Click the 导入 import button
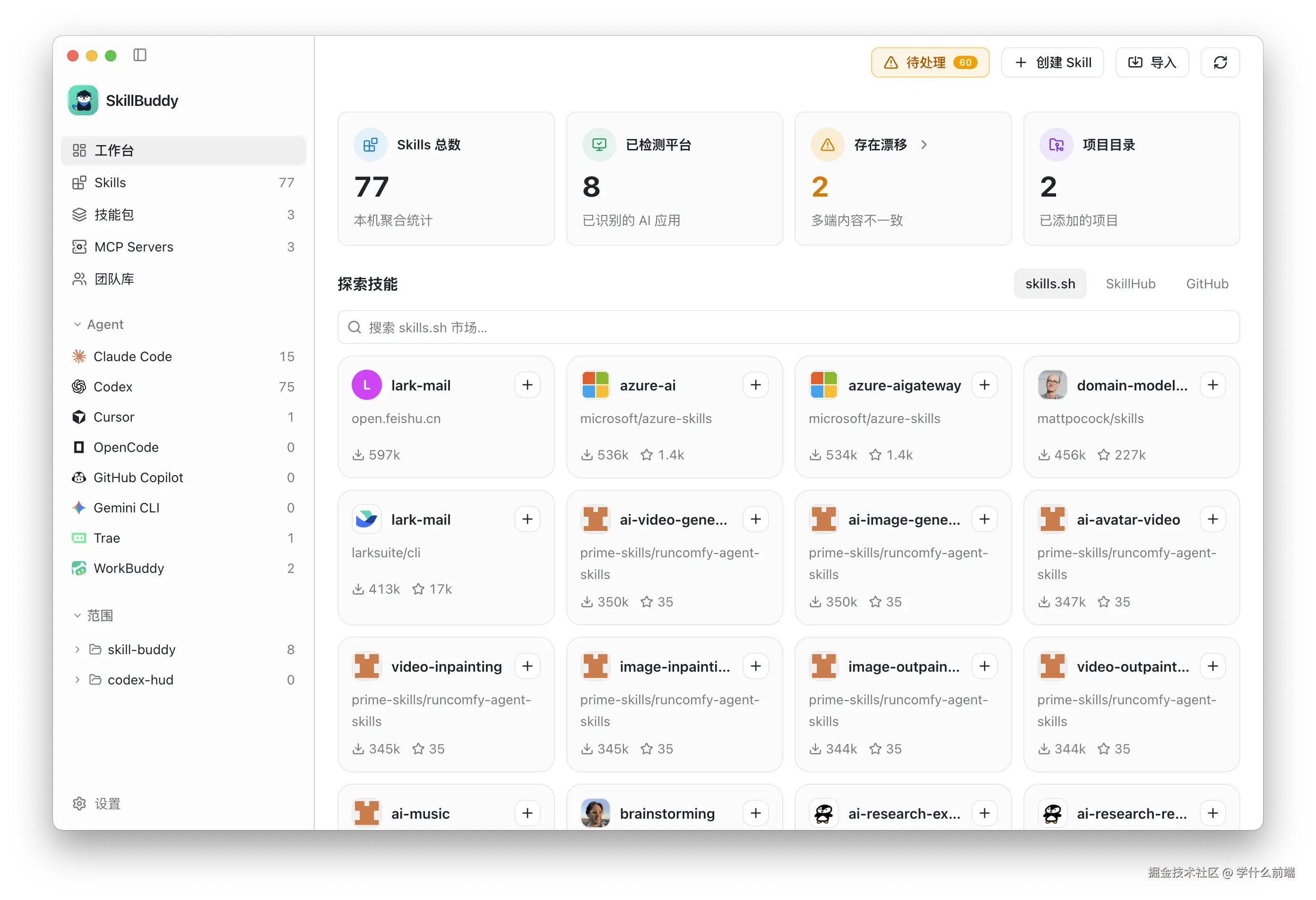 1152,62
